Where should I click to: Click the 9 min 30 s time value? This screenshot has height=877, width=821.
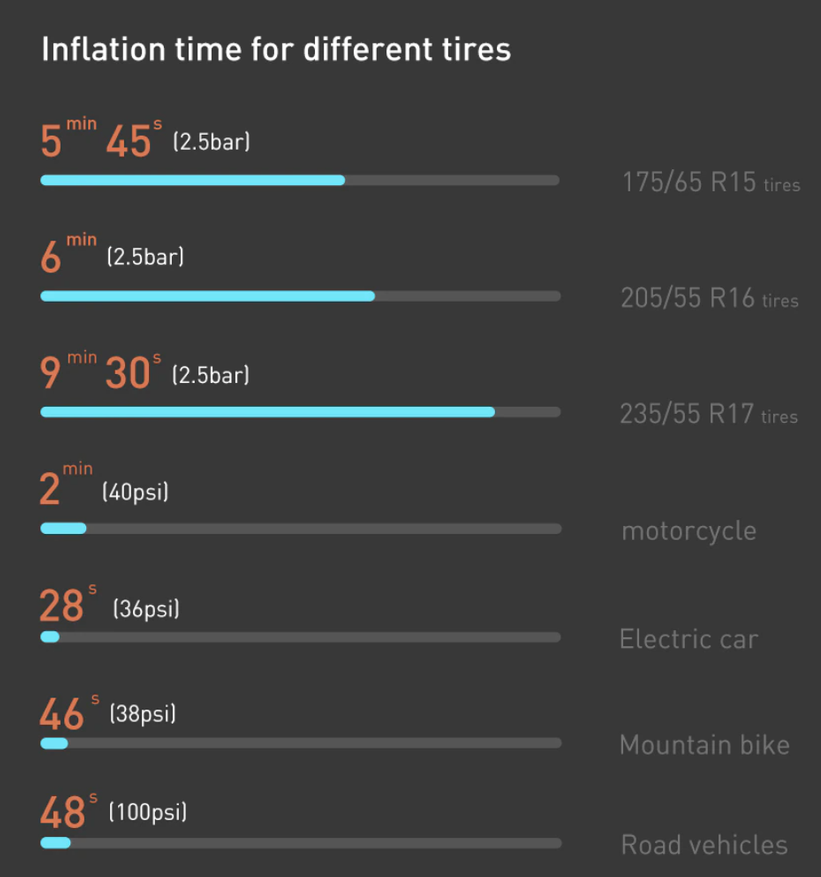[x=101, y=370]
